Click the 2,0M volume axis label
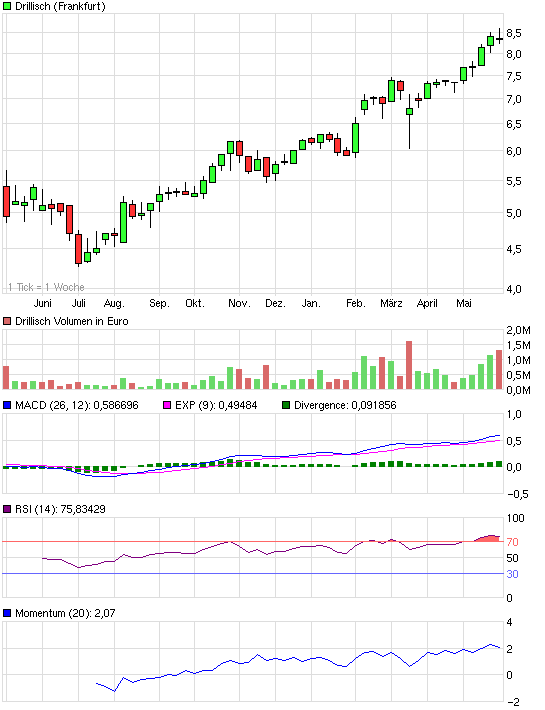 point(518,330)
